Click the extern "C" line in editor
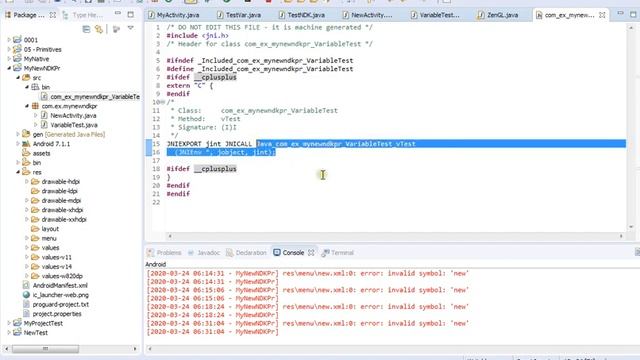Screen dimensions: 640x360 click(189, 86)
